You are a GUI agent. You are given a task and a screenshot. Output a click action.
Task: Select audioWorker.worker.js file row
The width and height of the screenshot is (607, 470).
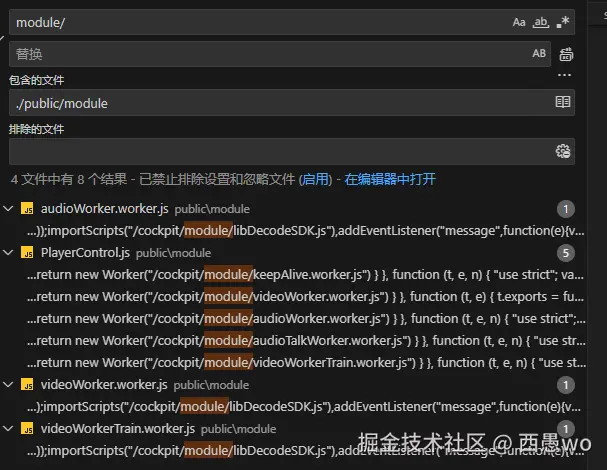click(x=293, y=209)
